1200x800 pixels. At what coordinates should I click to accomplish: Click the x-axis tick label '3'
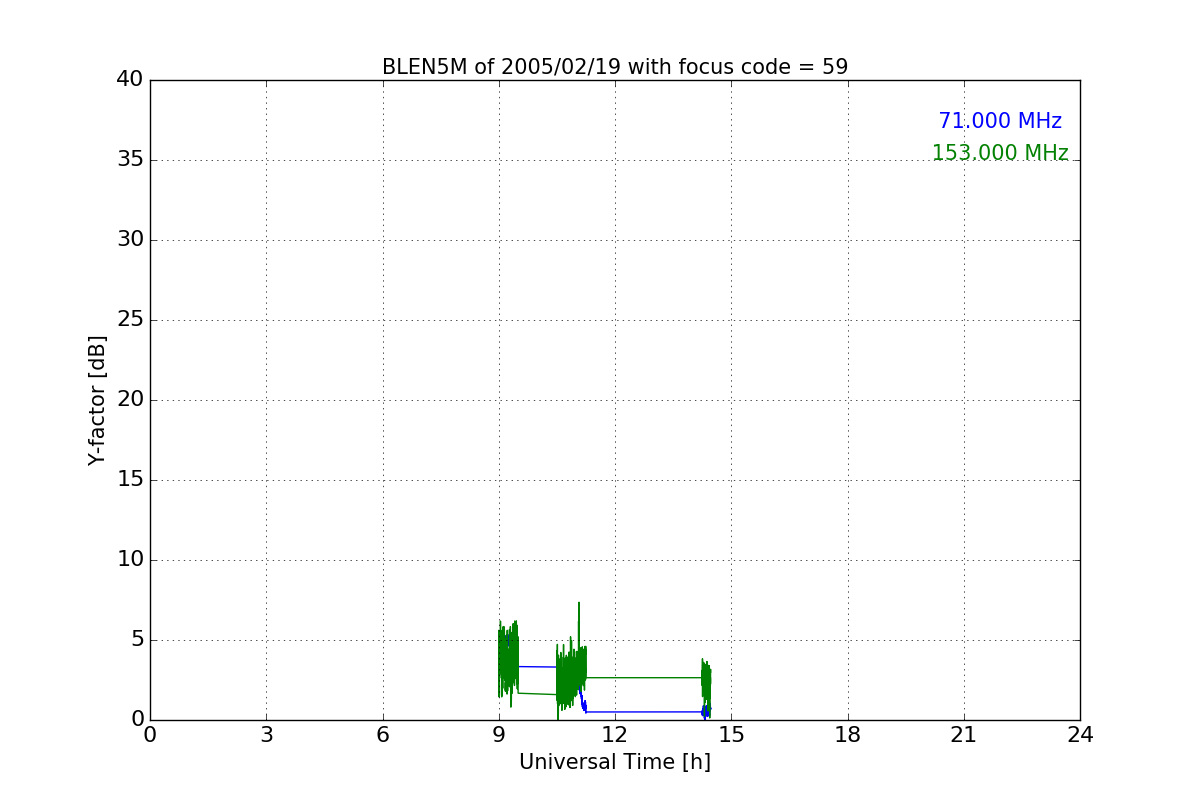pyautogui.click(x=266, y=735)
